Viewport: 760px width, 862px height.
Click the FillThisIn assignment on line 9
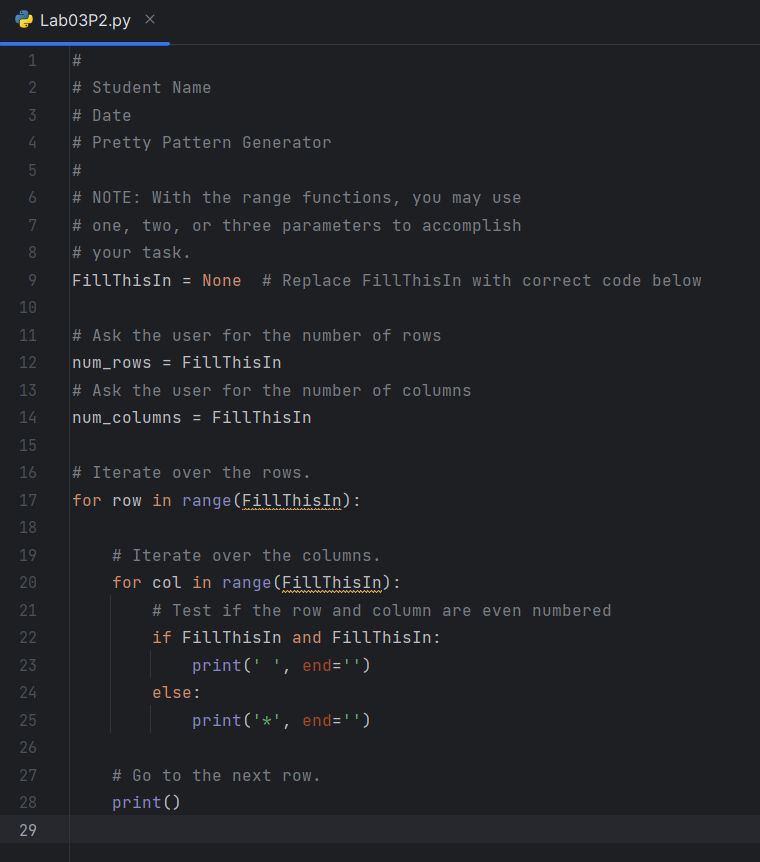point(120,280)
